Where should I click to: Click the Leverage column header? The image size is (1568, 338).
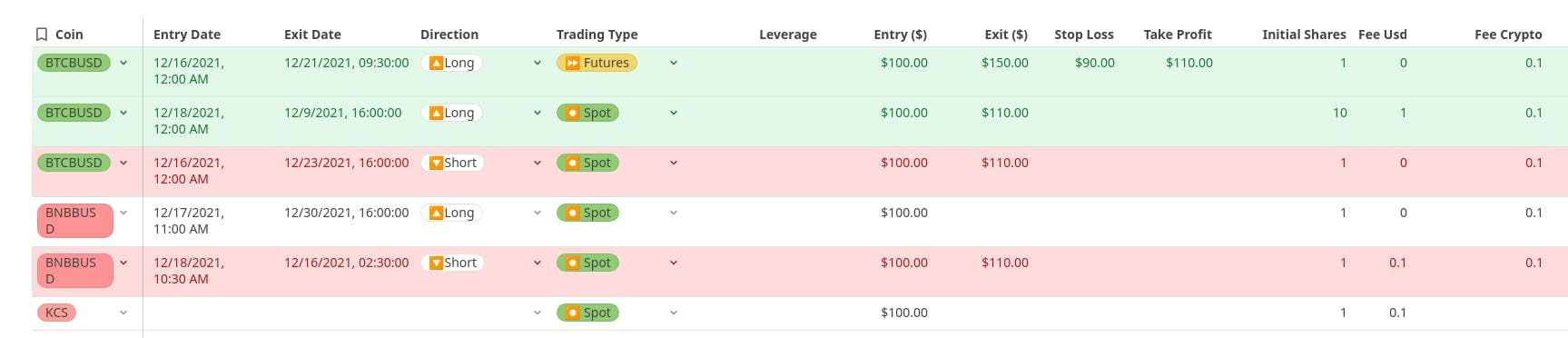coord(788,35)
